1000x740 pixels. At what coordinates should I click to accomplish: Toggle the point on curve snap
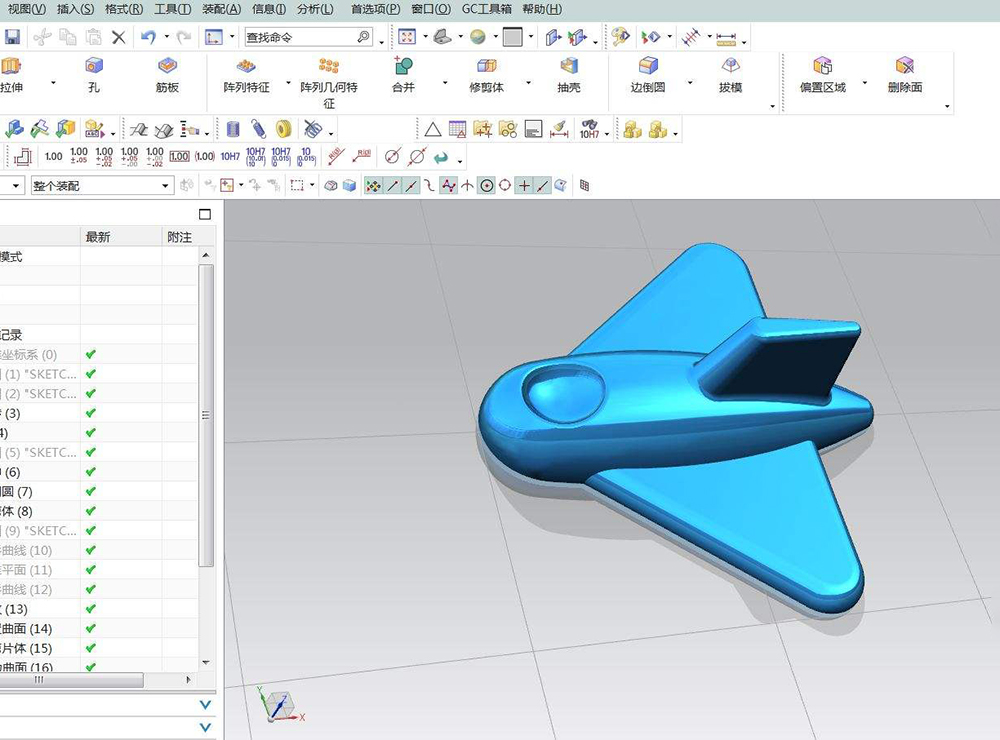pos(542,186)
